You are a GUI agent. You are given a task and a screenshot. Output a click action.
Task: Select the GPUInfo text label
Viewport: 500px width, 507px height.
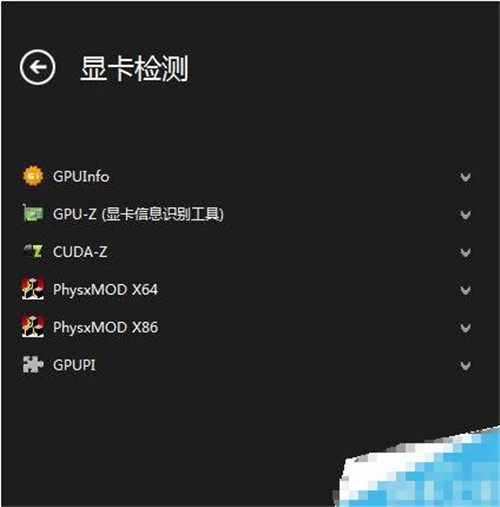(x=81, y=176)
